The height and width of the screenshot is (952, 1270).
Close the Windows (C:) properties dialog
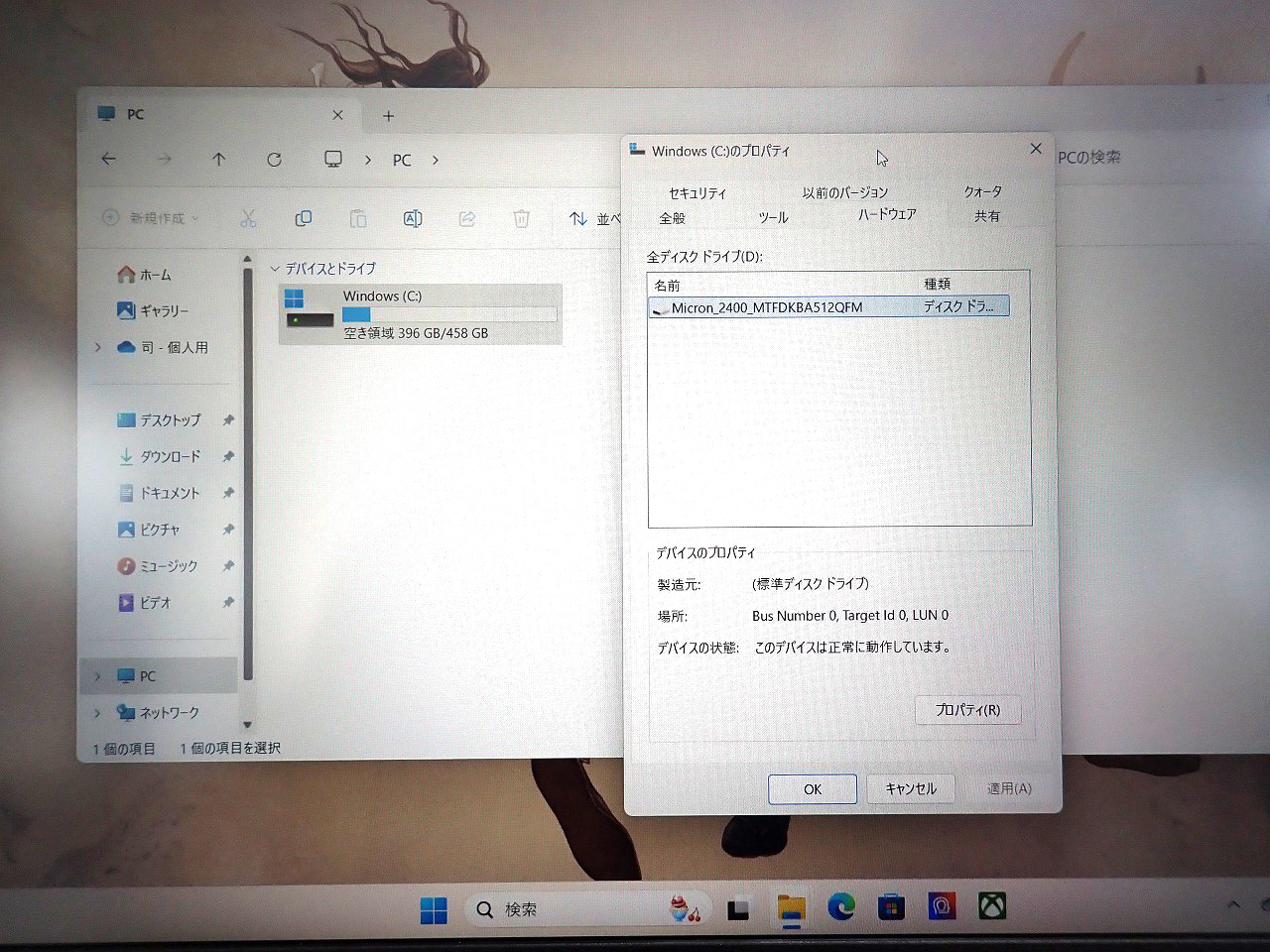(1036, 149)
